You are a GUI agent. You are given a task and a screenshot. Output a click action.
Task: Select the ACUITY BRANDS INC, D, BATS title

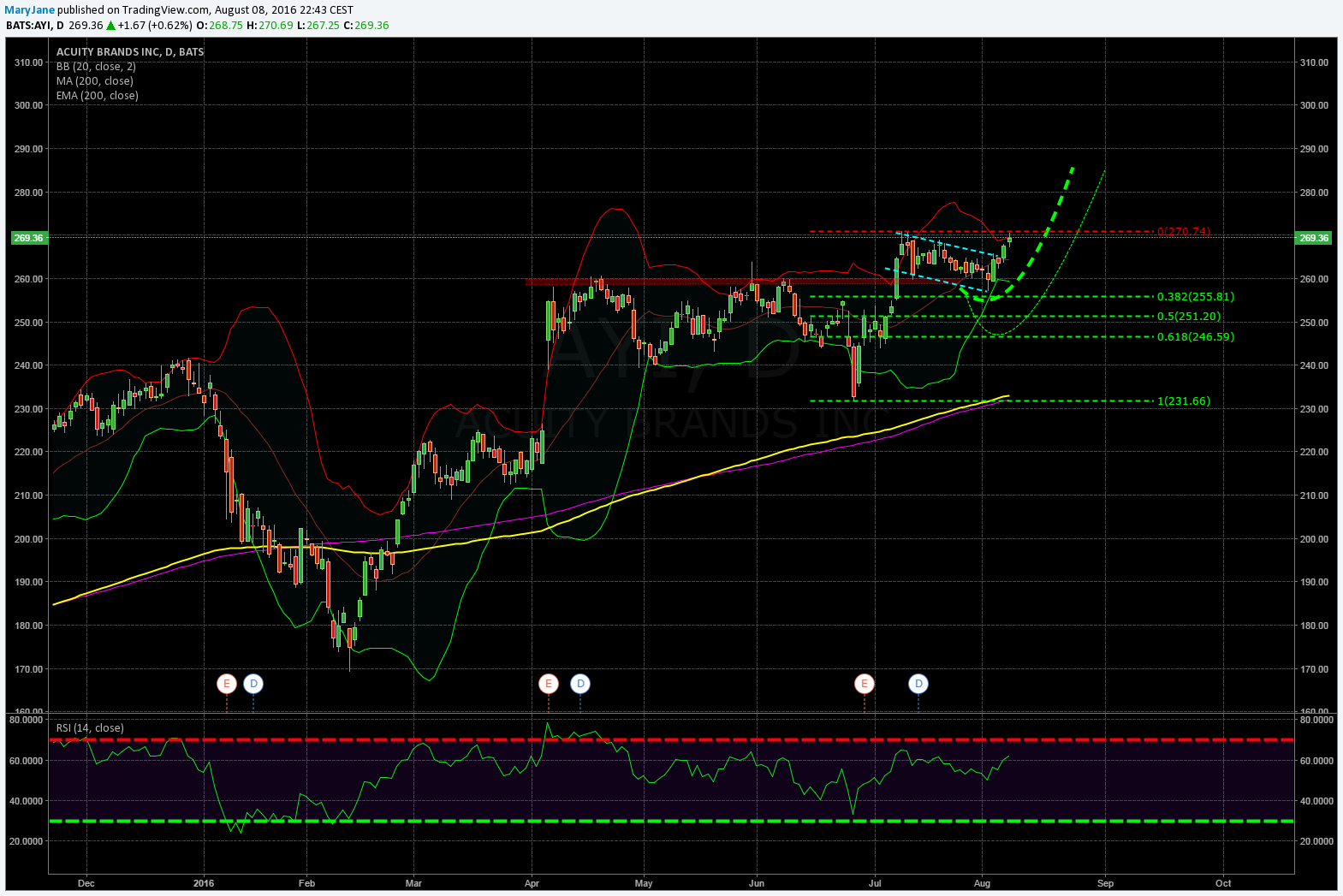pyautogui.click(x=130, y=52)
